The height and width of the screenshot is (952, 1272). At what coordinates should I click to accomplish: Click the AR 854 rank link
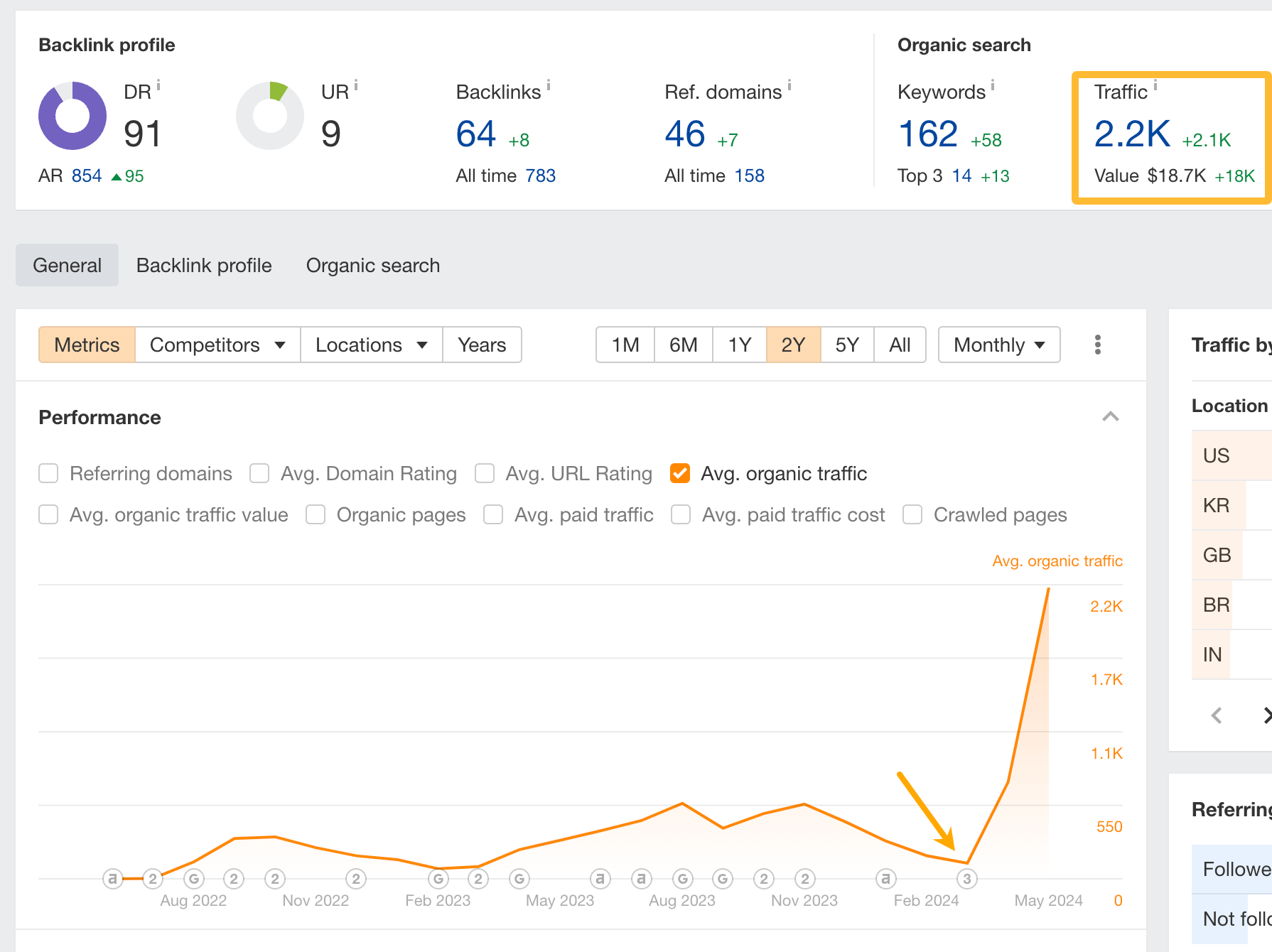(x=87, y=175)
